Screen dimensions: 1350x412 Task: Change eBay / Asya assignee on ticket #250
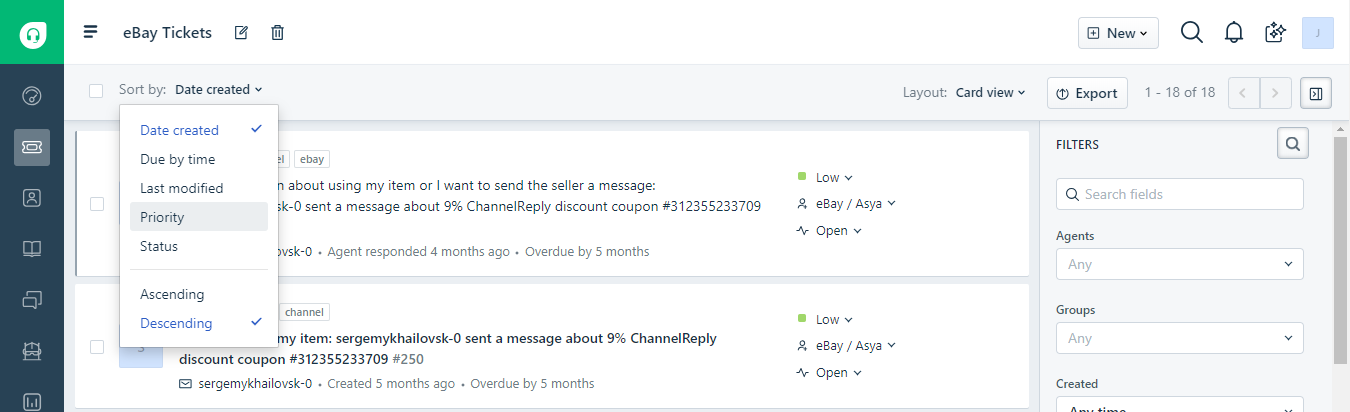847,346
